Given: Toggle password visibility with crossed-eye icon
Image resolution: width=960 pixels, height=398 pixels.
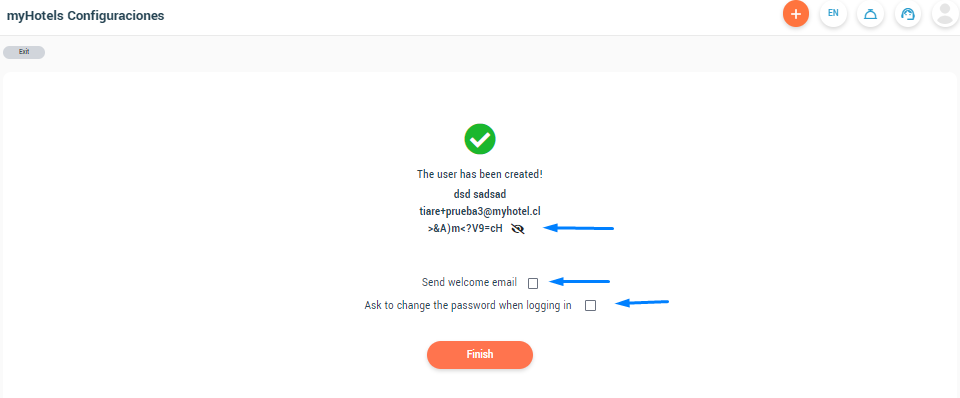Looking at the screenshot, I should tap(518, 229).
